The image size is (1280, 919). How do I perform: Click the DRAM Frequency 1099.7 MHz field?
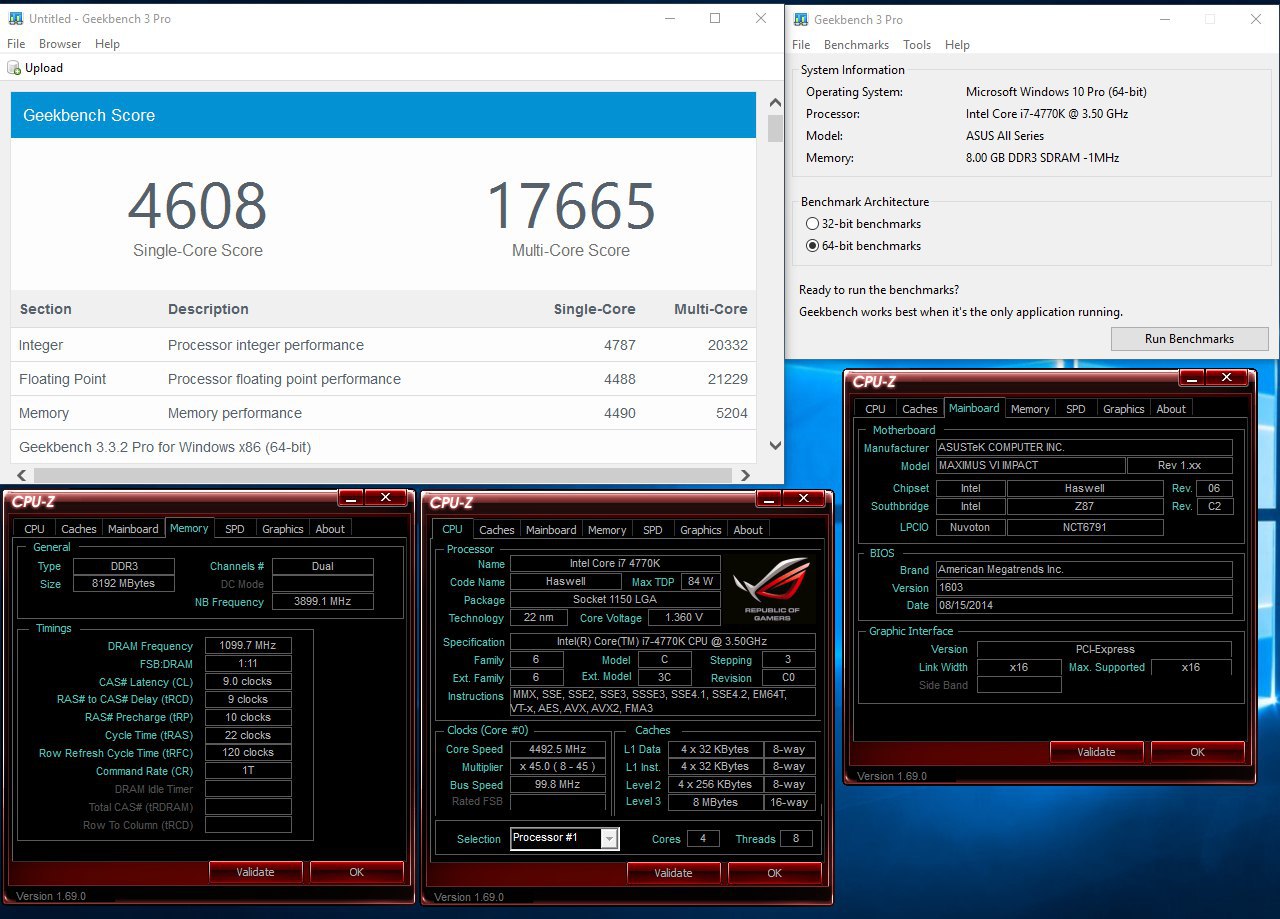coord(248,646)
